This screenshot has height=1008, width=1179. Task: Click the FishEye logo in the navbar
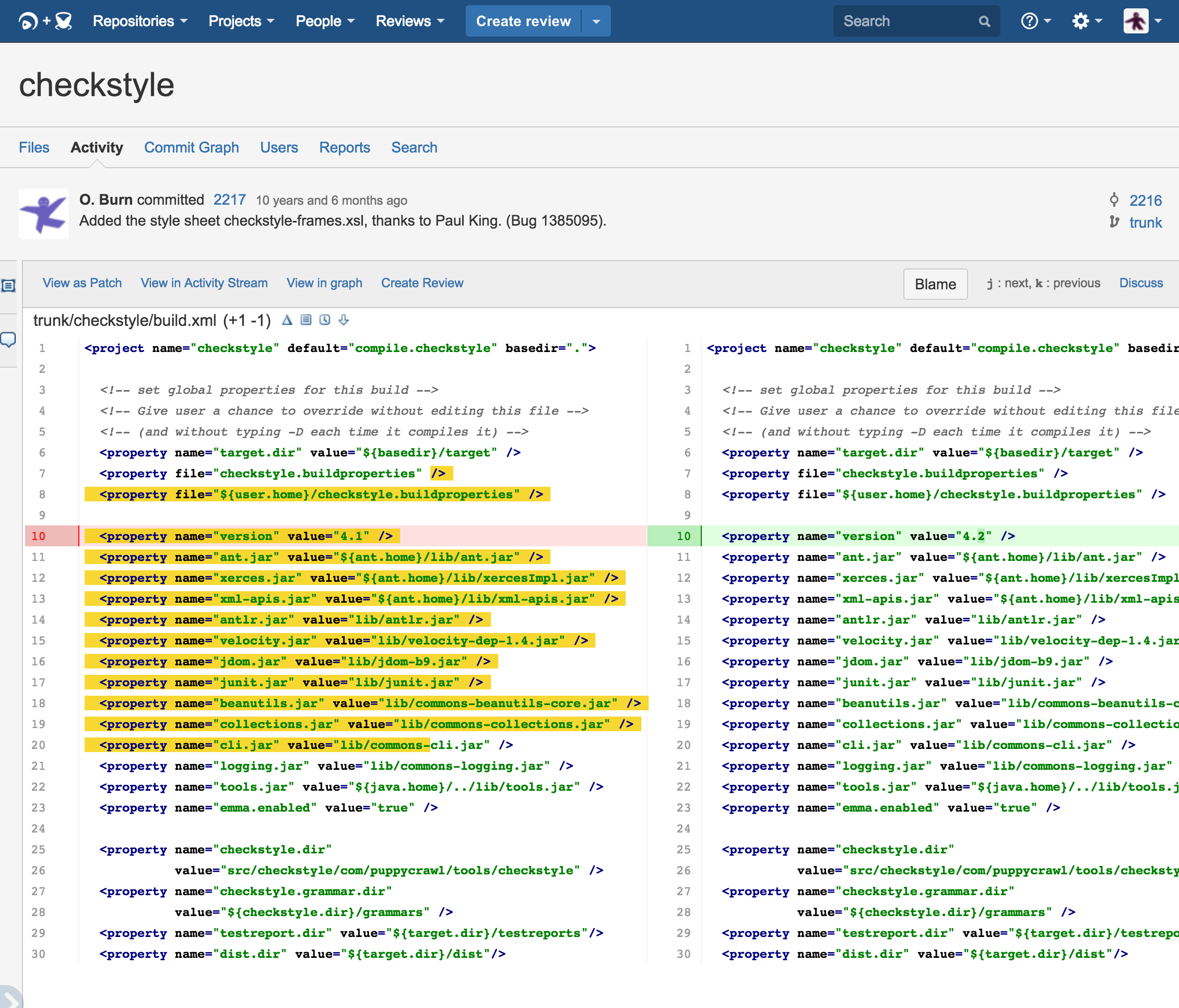(28, 20)
